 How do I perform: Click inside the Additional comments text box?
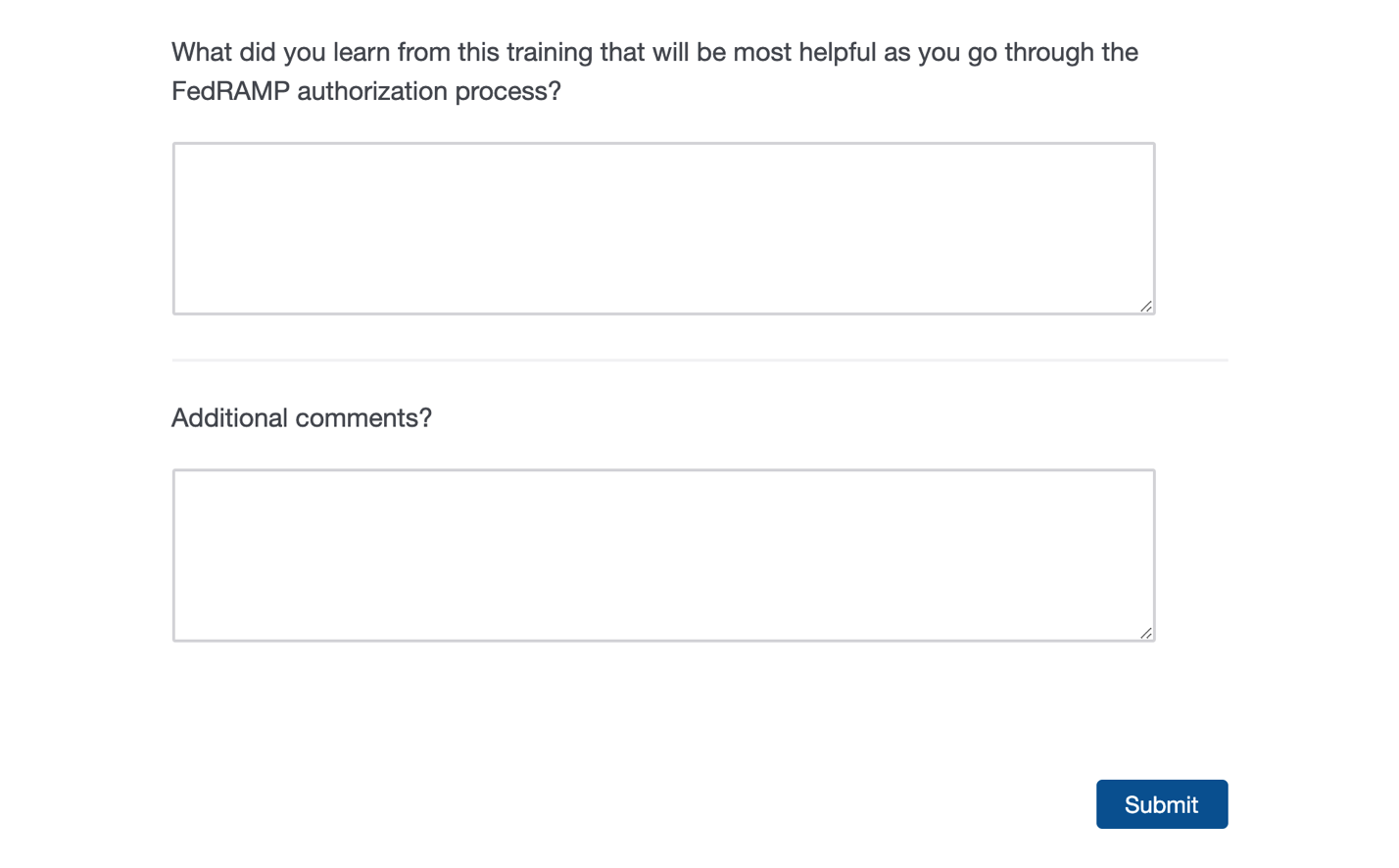coord(663,555)
